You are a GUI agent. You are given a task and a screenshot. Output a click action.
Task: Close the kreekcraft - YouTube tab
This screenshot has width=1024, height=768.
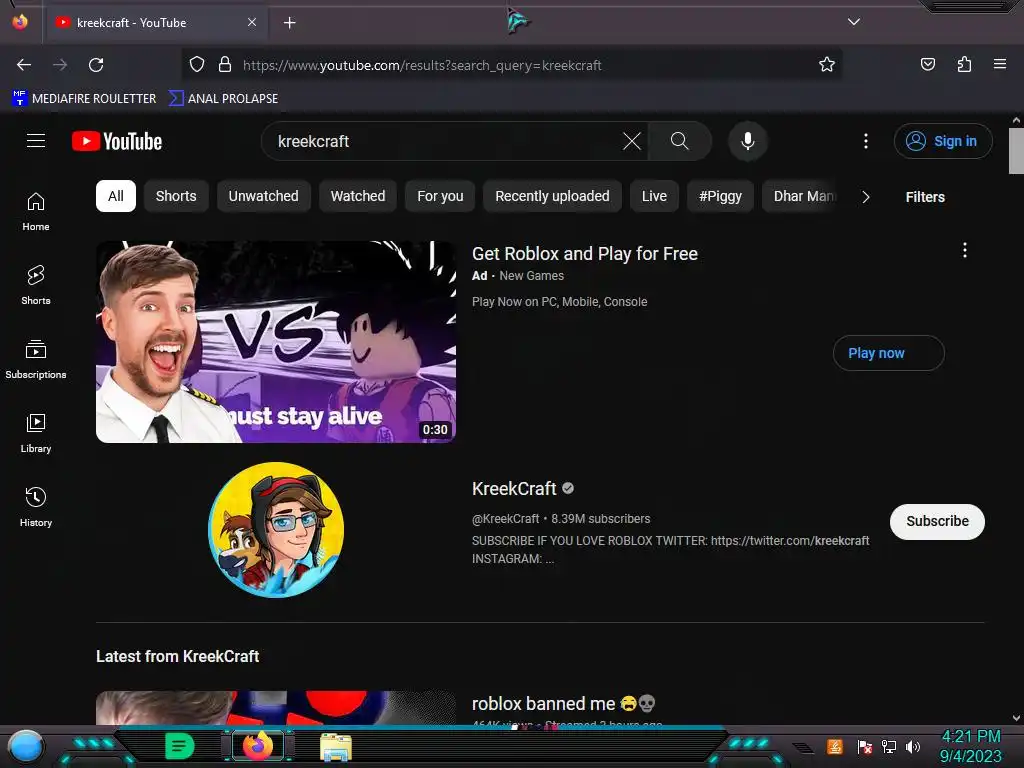click(252, 22)
